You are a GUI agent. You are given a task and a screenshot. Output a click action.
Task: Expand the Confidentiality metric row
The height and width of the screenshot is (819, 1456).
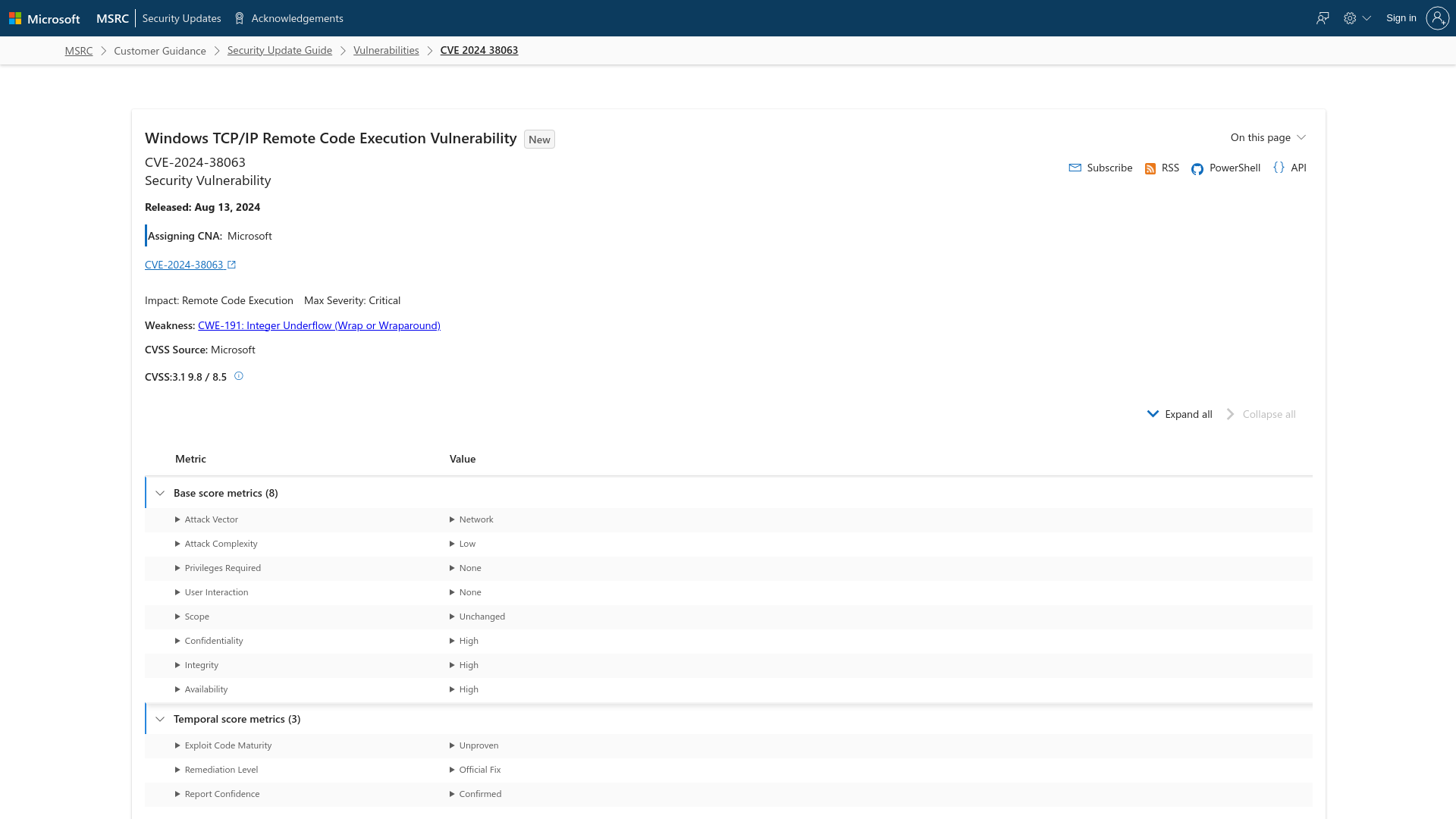point(209,641)
